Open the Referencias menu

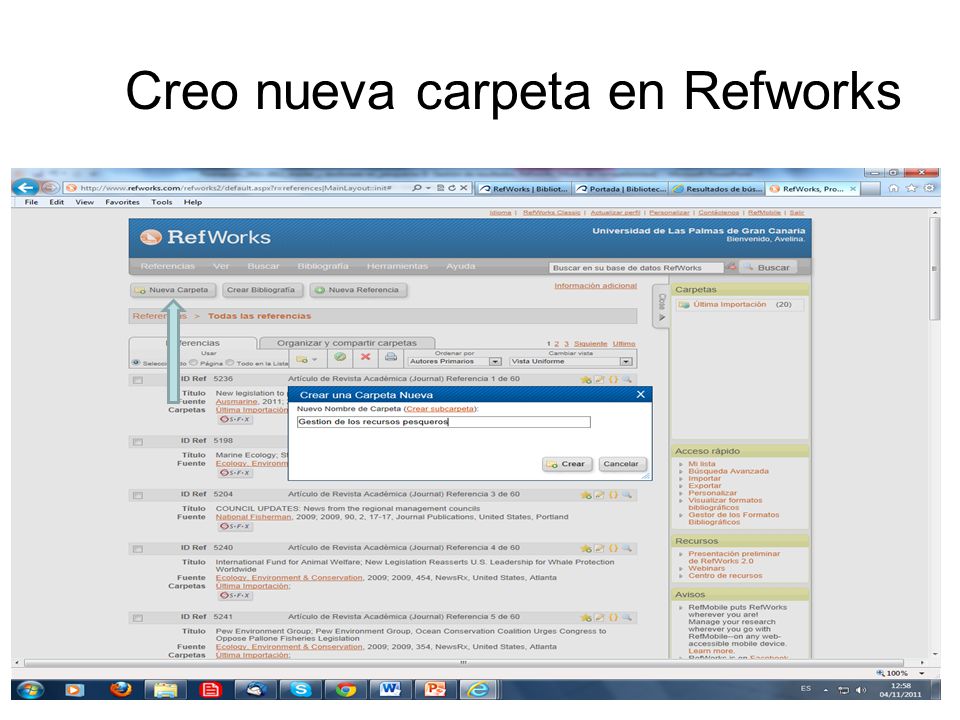(167, 266)
